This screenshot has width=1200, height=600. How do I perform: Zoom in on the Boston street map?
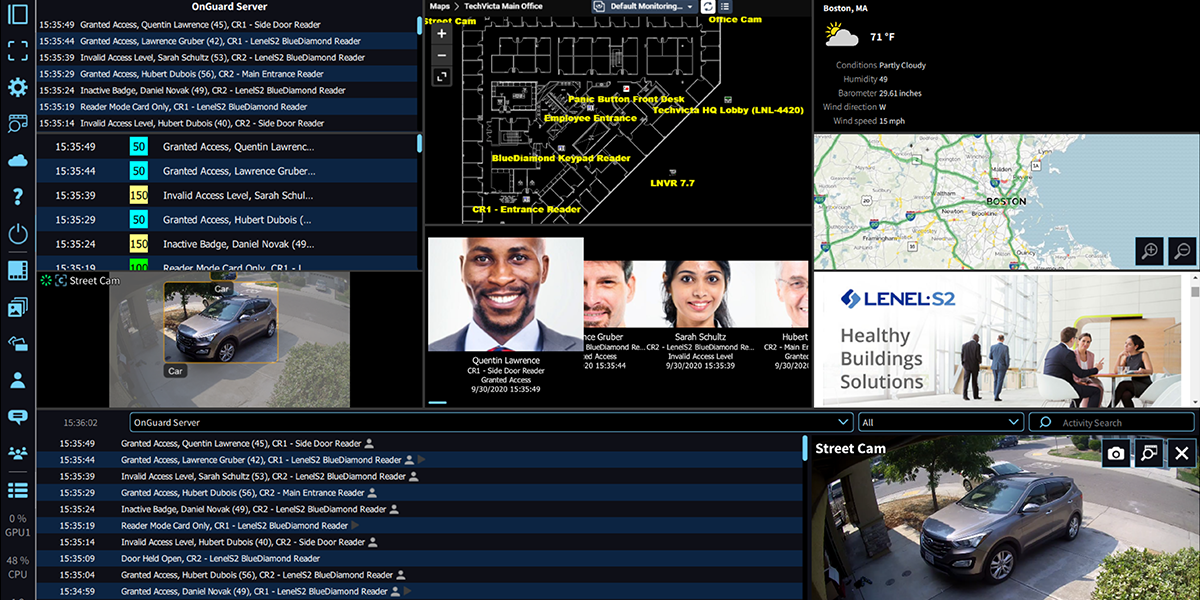1149,251
